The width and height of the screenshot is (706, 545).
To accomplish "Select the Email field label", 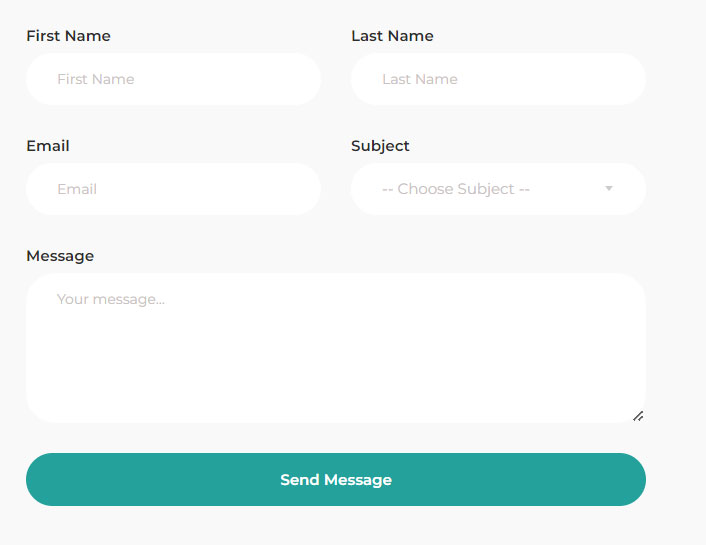I will coord(48,146).
